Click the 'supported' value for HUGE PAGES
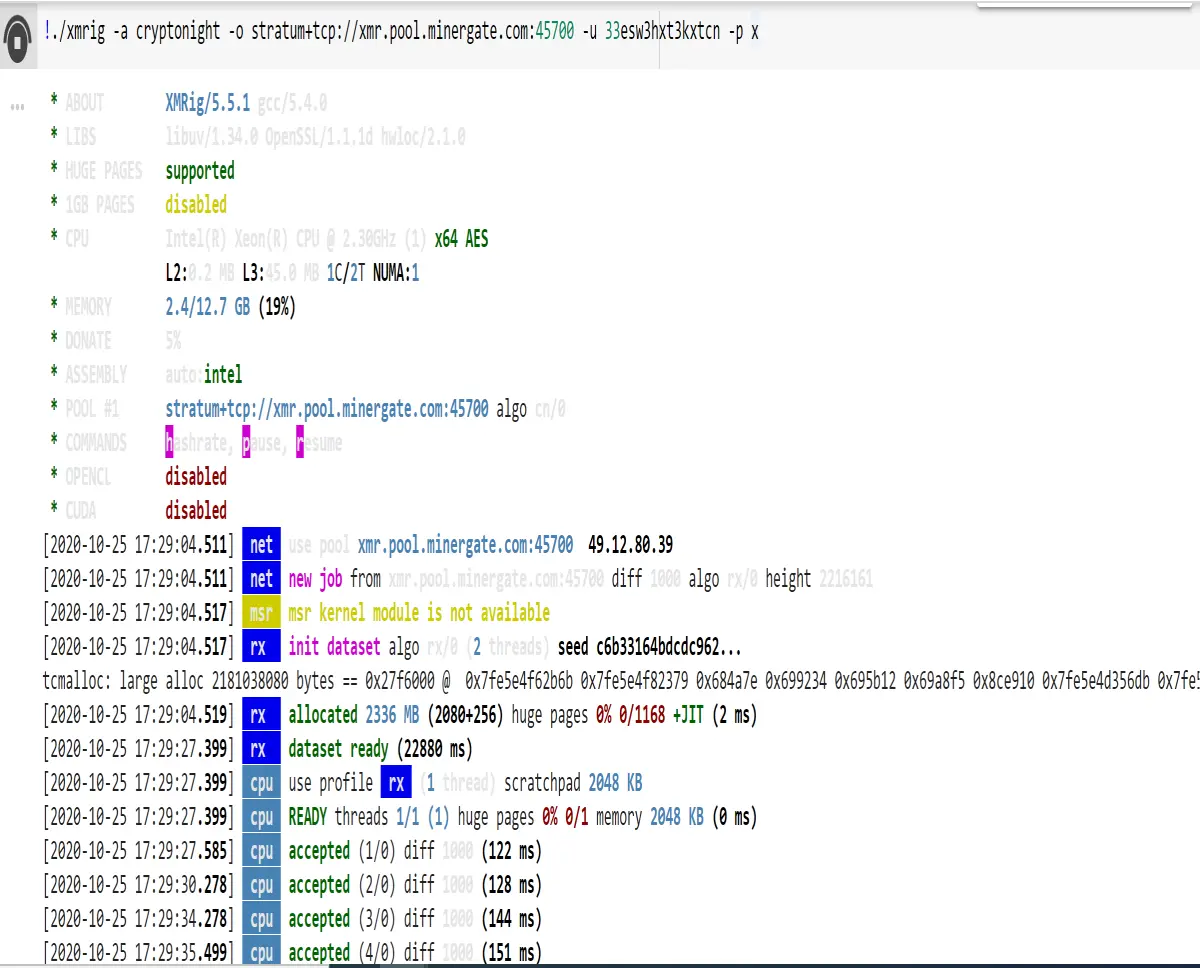The height and width of the screenshot is (968, 1200). [x=200, y=170]
